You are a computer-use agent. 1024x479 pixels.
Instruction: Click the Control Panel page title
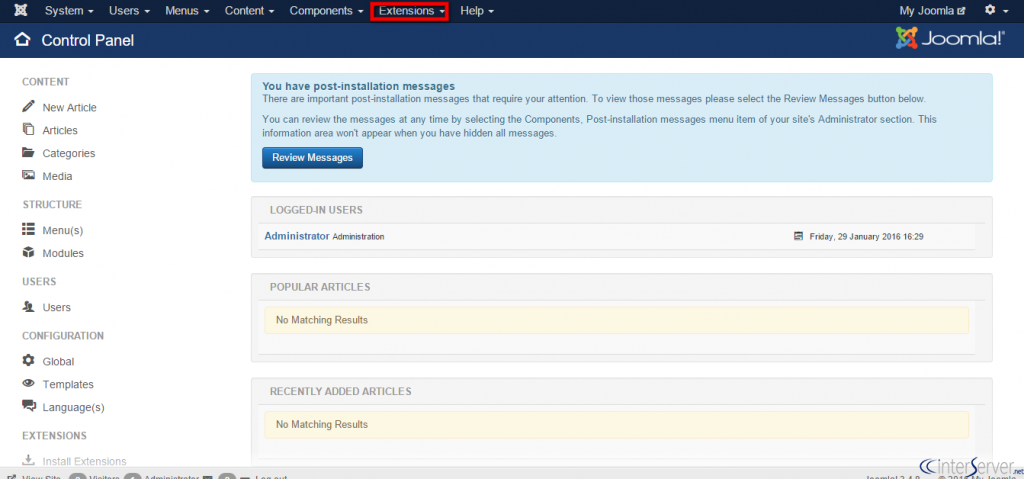[88, 41]
